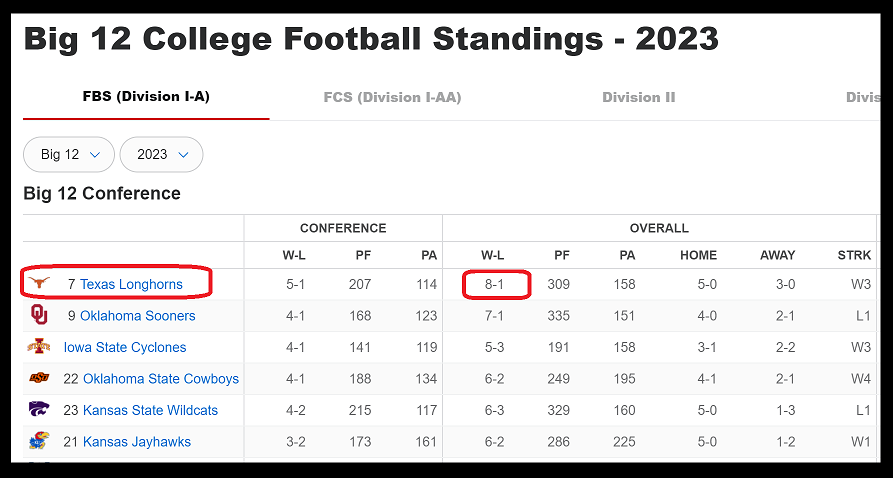Screen dimensions: 893x478
Task: Open the Kansas Jayhawks team link
Action: tap(136, 441)
